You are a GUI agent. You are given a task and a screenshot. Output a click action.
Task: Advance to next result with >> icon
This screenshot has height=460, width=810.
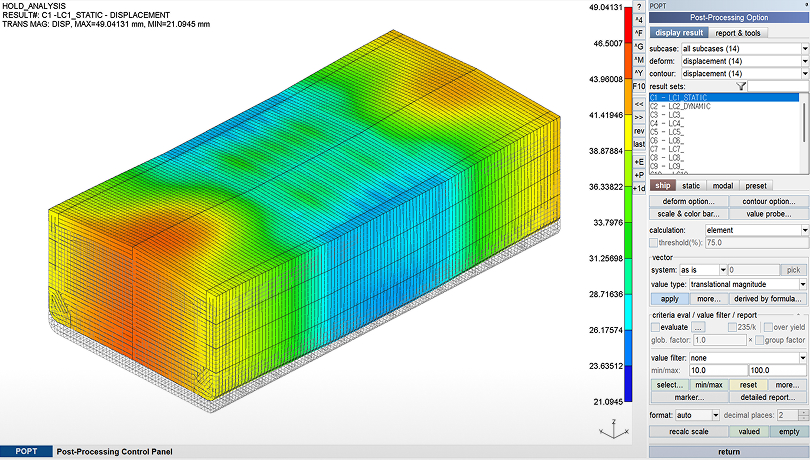tap(639, 117)
